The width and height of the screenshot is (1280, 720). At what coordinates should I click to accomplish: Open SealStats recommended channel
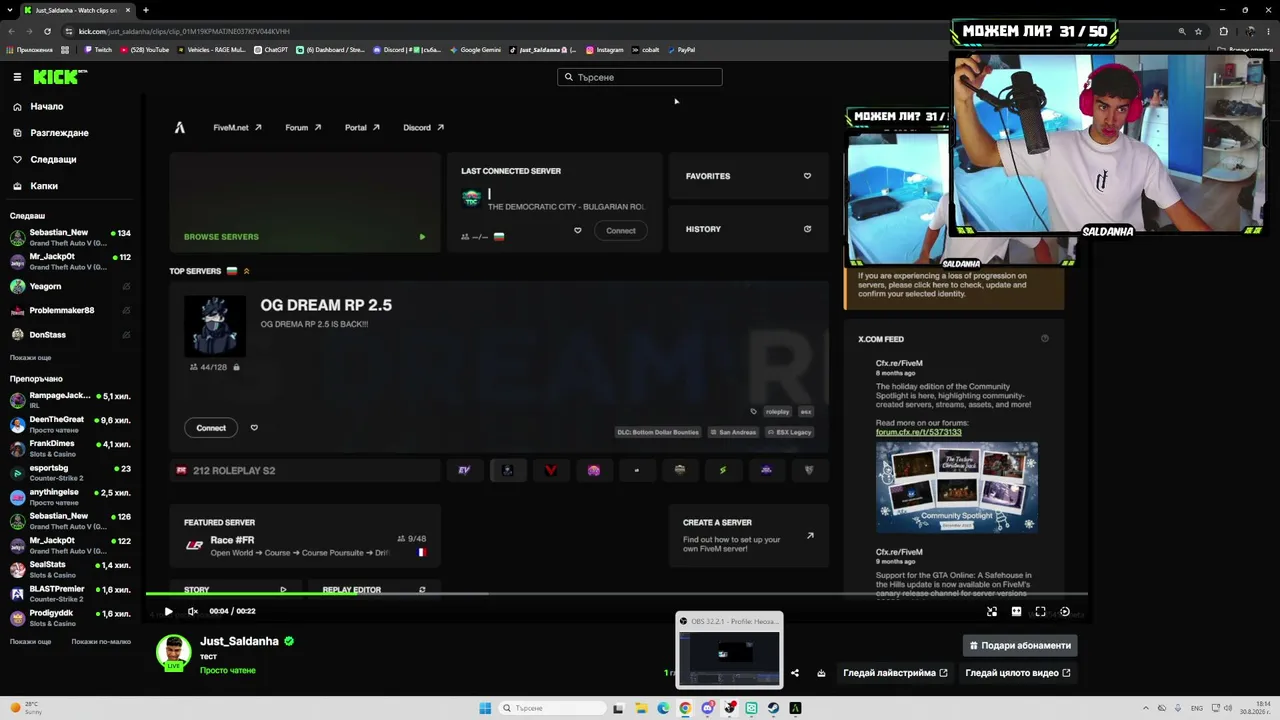(x=72, y=569)
